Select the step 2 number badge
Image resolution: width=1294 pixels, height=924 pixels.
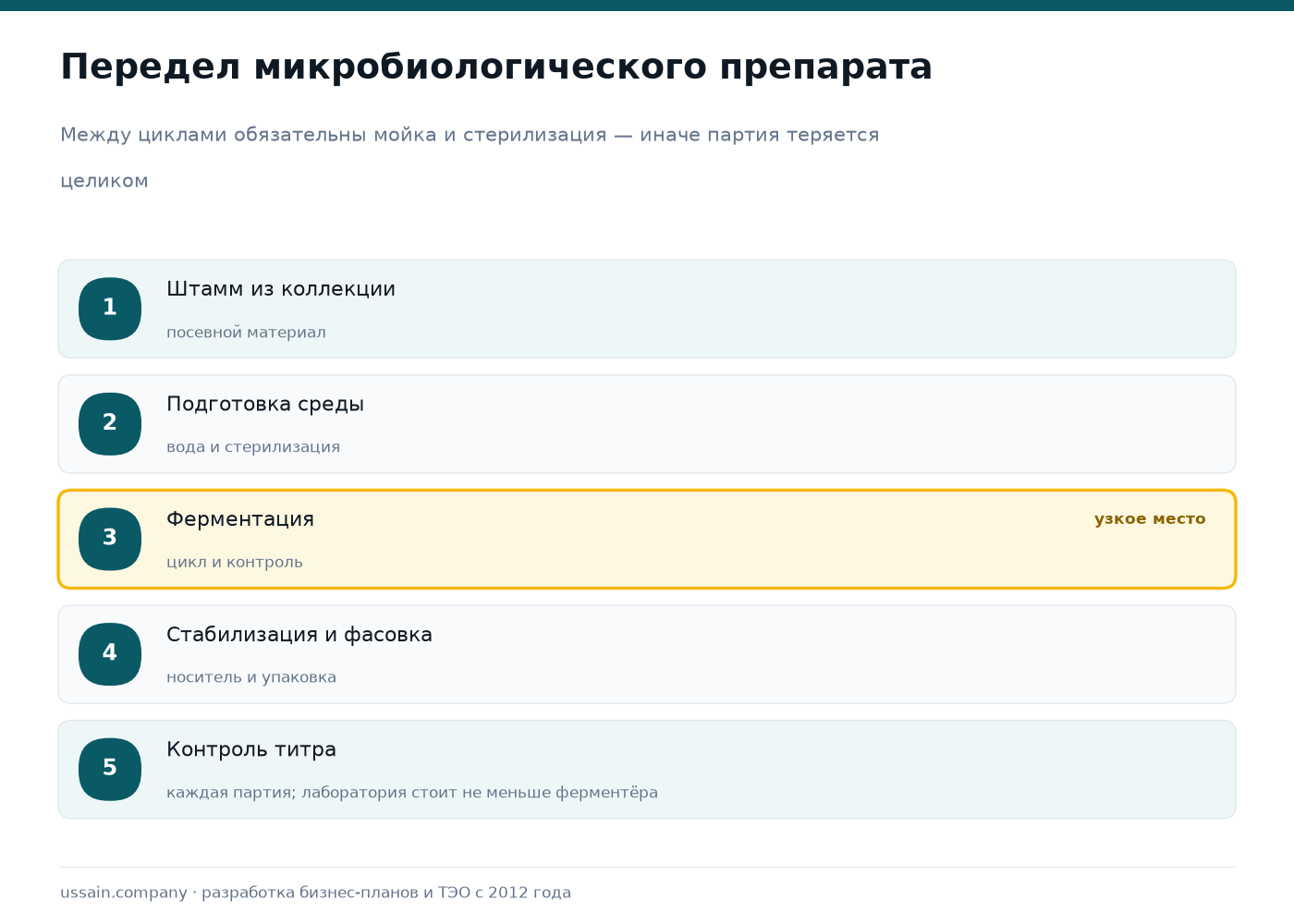click(110, 424)
